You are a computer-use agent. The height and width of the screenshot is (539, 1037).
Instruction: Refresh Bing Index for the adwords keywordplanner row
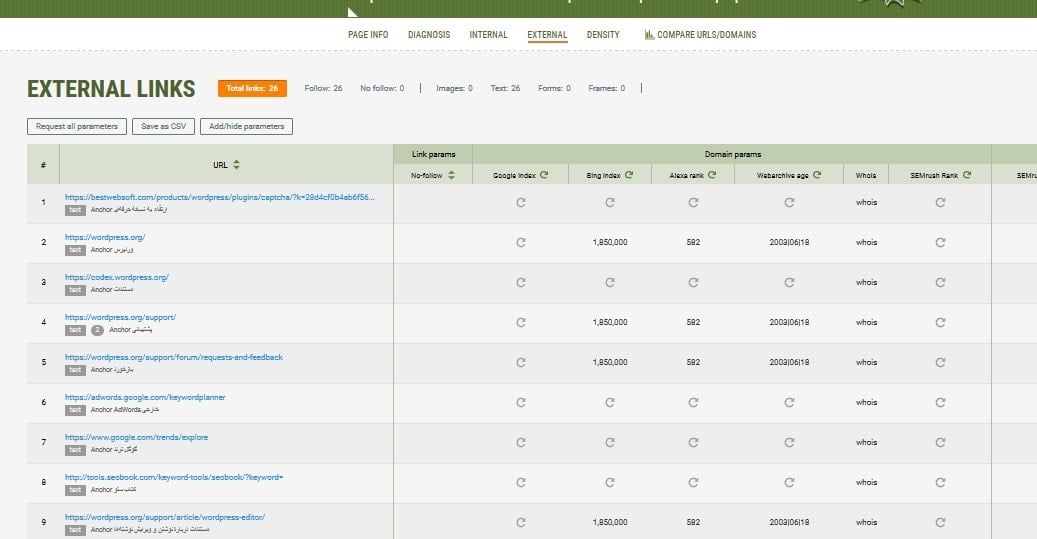pos(610,402)
